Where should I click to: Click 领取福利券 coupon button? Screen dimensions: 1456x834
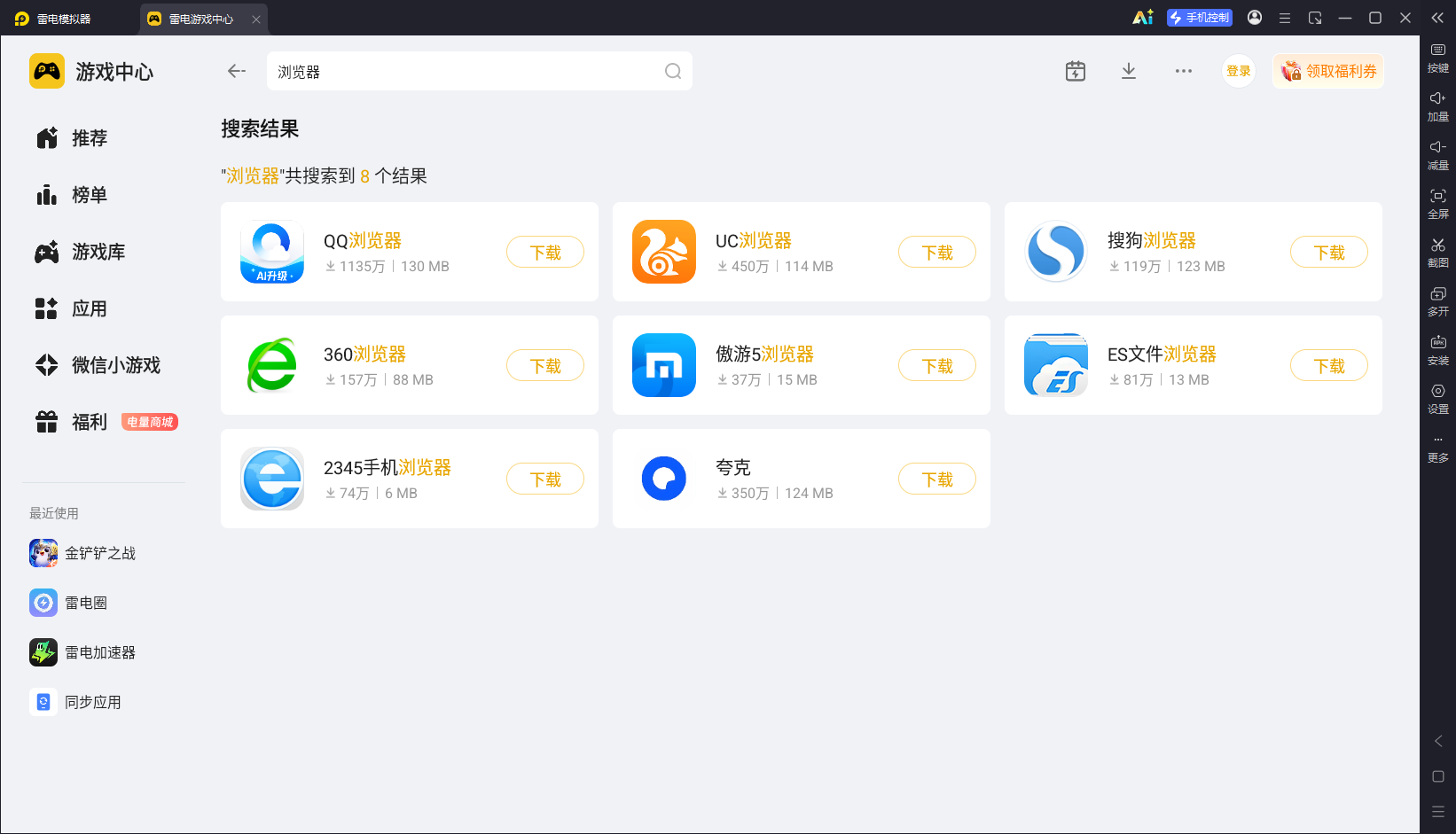click(x=1328, y=71)
